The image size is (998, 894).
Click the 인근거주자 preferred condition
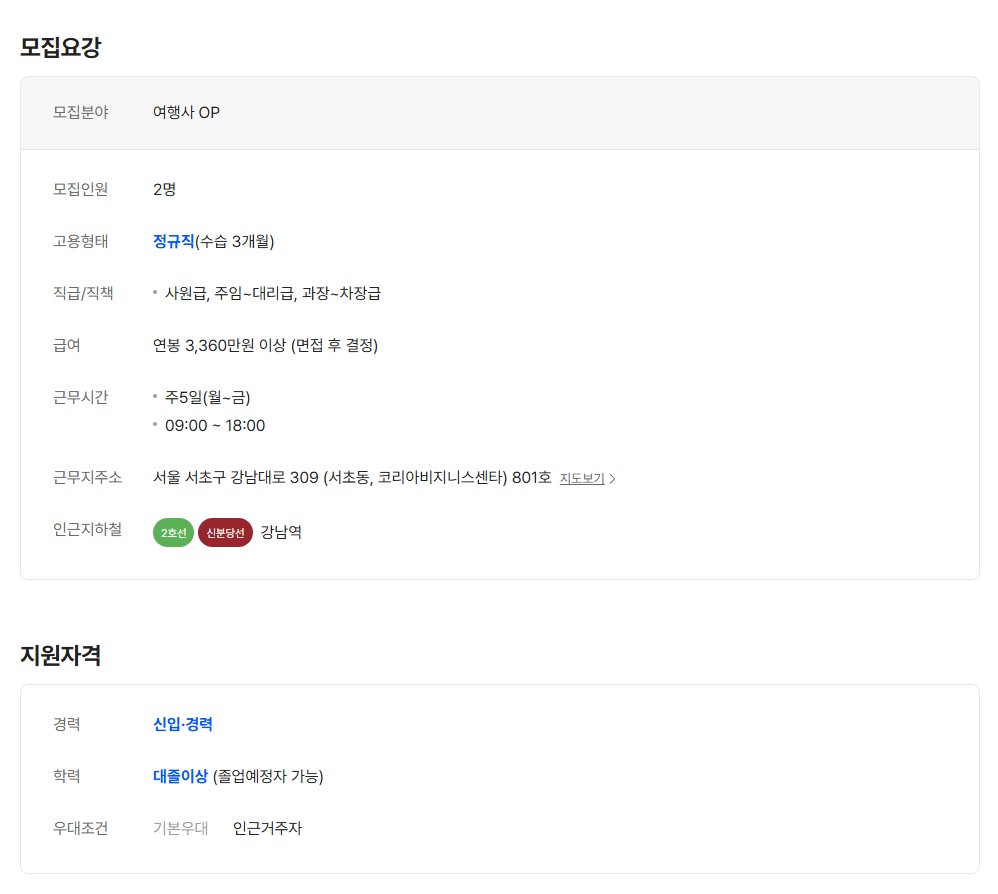click(x=267, y=828)
